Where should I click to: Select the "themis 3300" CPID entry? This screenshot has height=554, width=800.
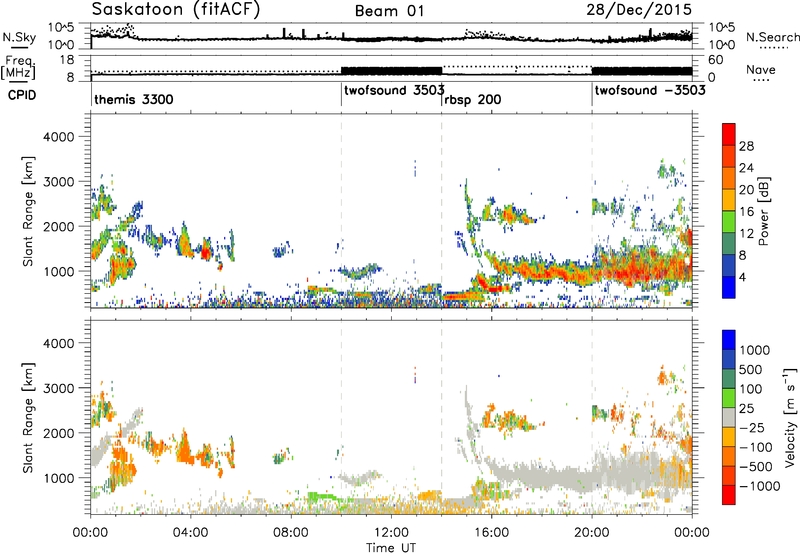pyautogui.click(x=134, y=99)
